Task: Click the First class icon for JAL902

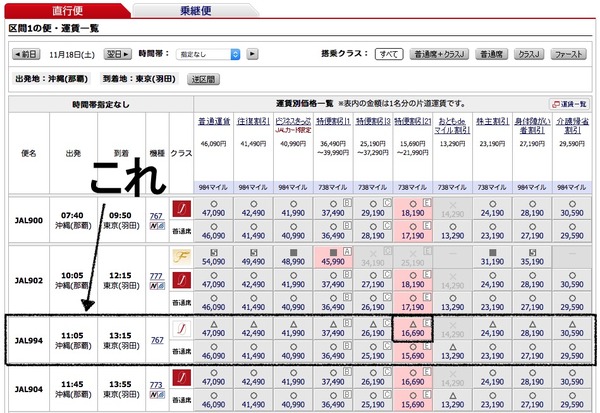Action: (182, 257)
